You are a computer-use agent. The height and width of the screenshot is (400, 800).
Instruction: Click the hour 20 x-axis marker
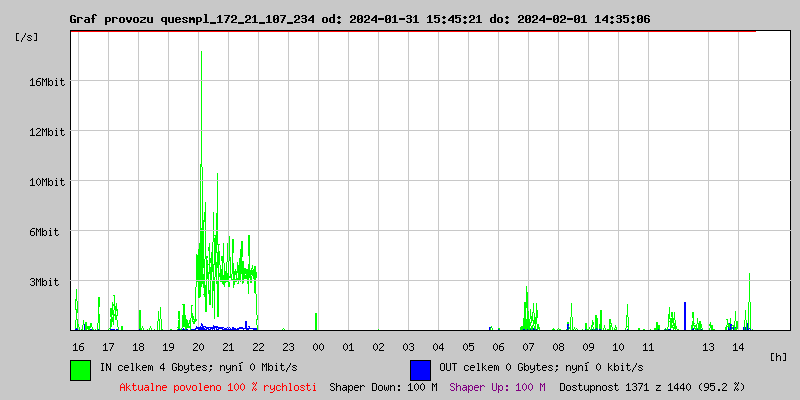(x=199, y=347)
